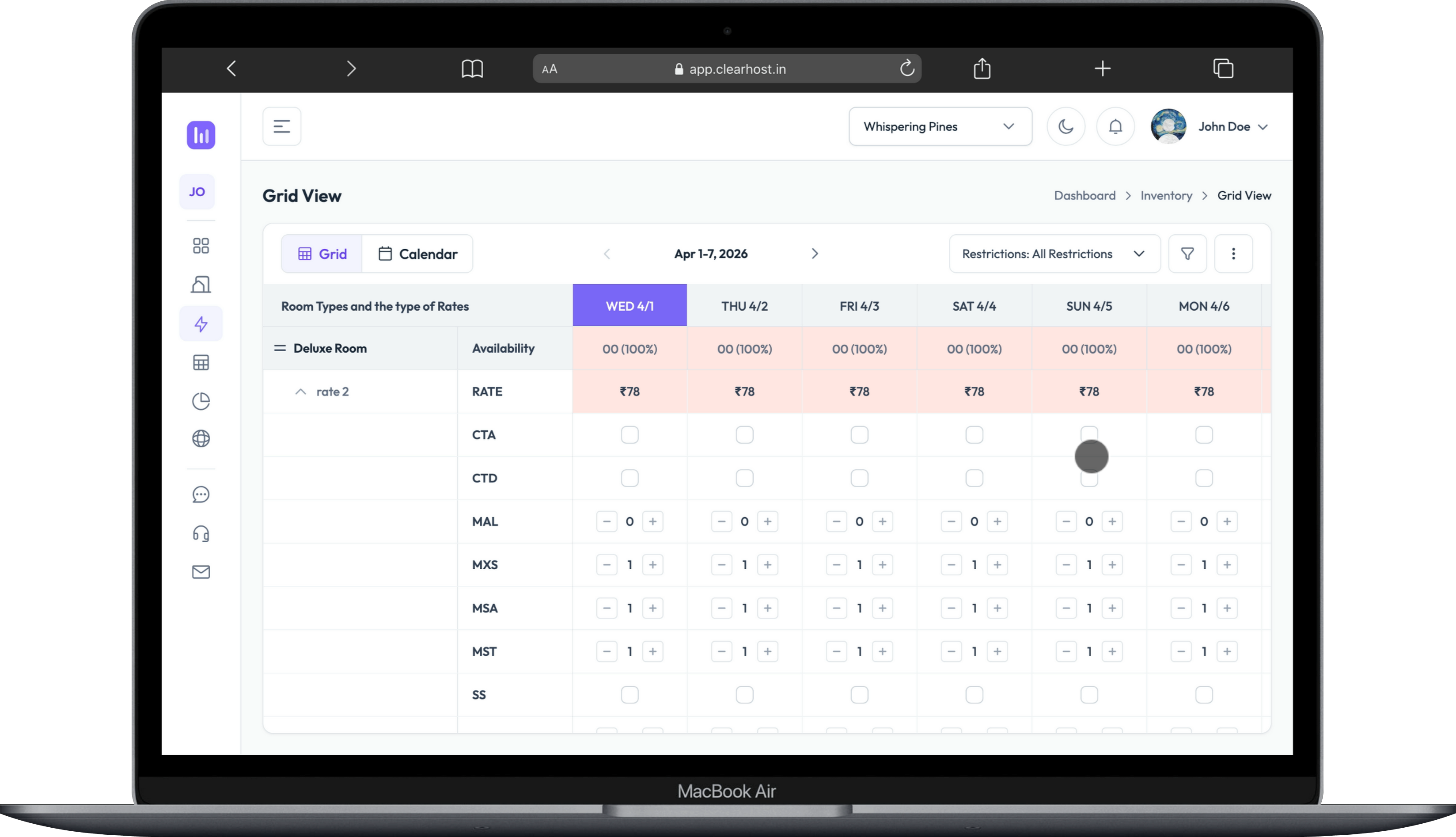This screenshot has width=1456, height=837.
Task: Select the THU 4/2 column header
Action: [744, 305]
